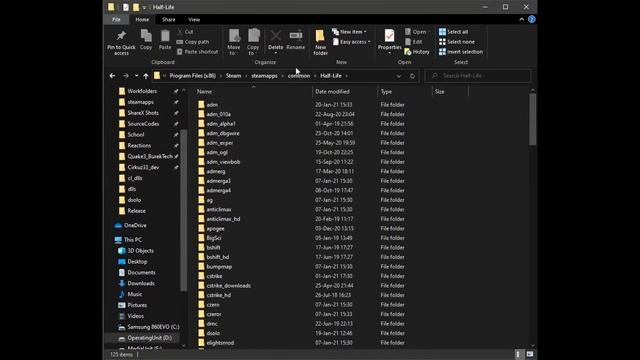Image resolution: width=640 pixels, height=360 pixels.
Task: Expand the chevron after Steam in path
Action: tap(246, 76)
